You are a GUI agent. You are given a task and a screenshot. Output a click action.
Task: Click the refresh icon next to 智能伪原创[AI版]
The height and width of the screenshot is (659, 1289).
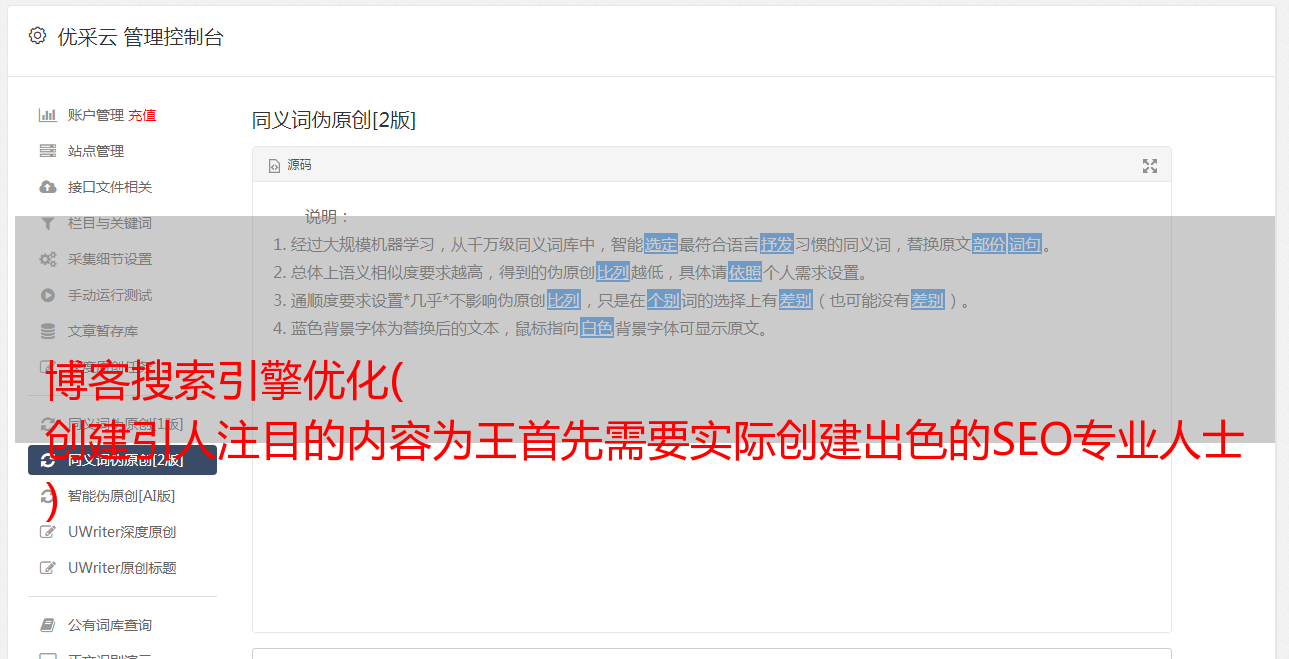click(x=48, y=496)
